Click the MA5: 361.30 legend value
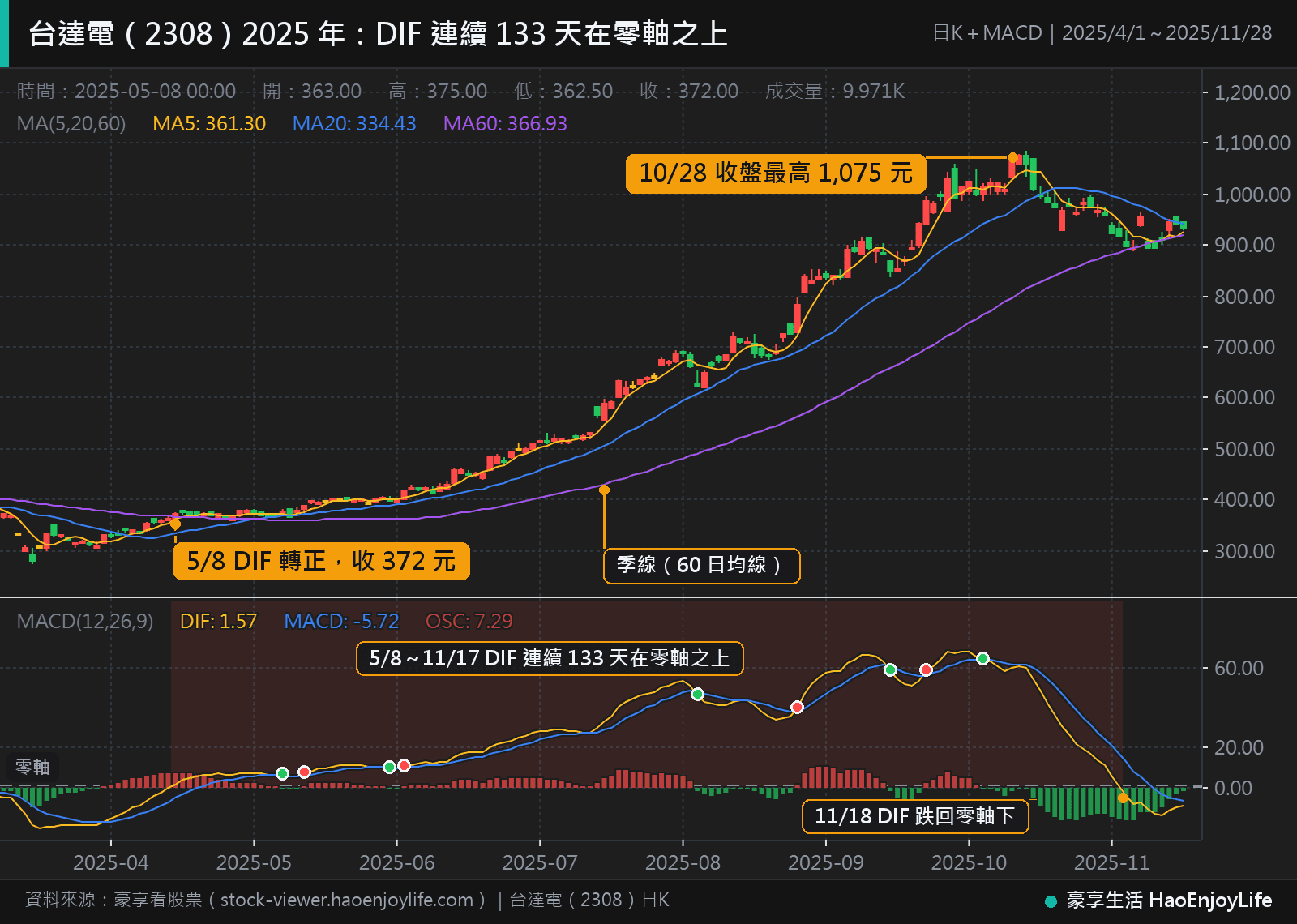Image resolution: width=1297 pixels, height=924 pixels. tap(209, 124)
